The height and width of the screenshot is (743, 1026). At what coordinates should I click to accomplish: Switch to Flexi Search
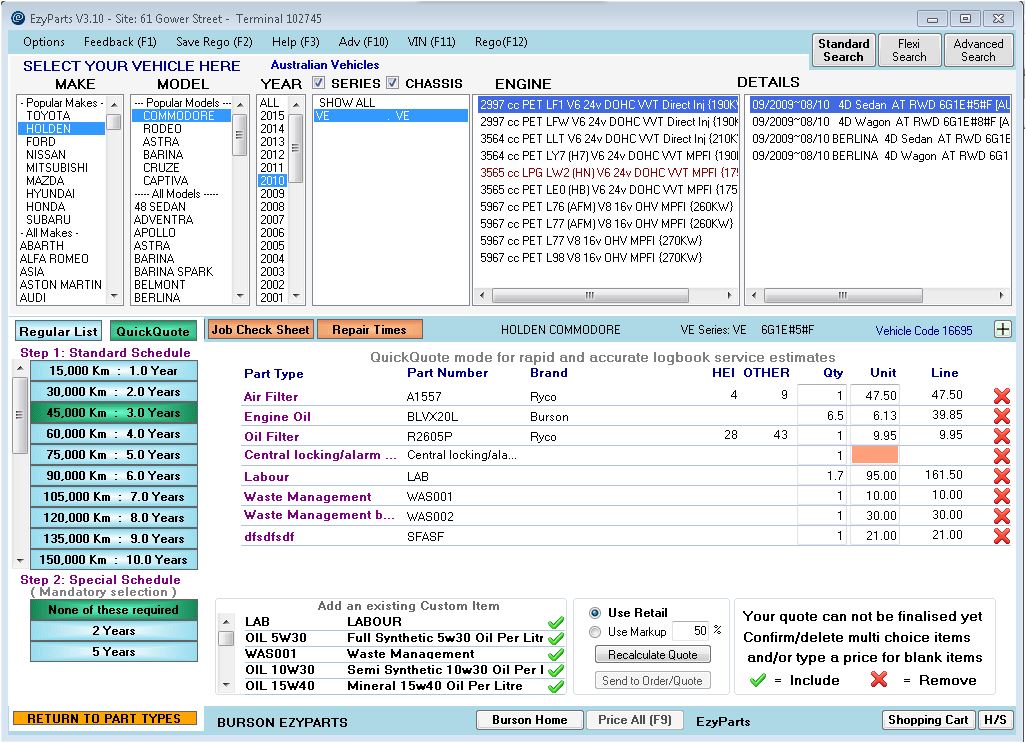pos(910,50)
